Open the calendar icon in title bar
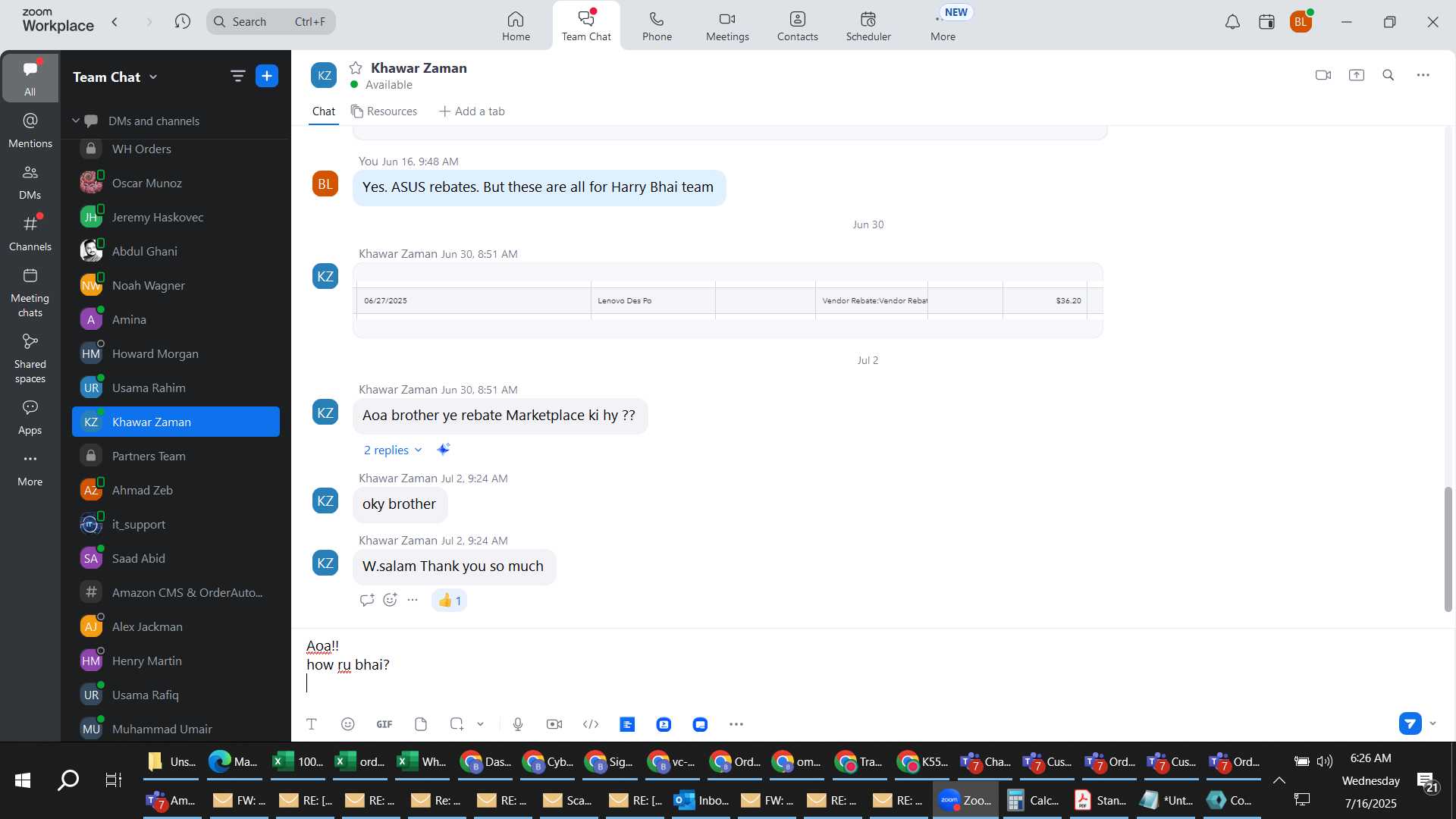 point(1266,22)
